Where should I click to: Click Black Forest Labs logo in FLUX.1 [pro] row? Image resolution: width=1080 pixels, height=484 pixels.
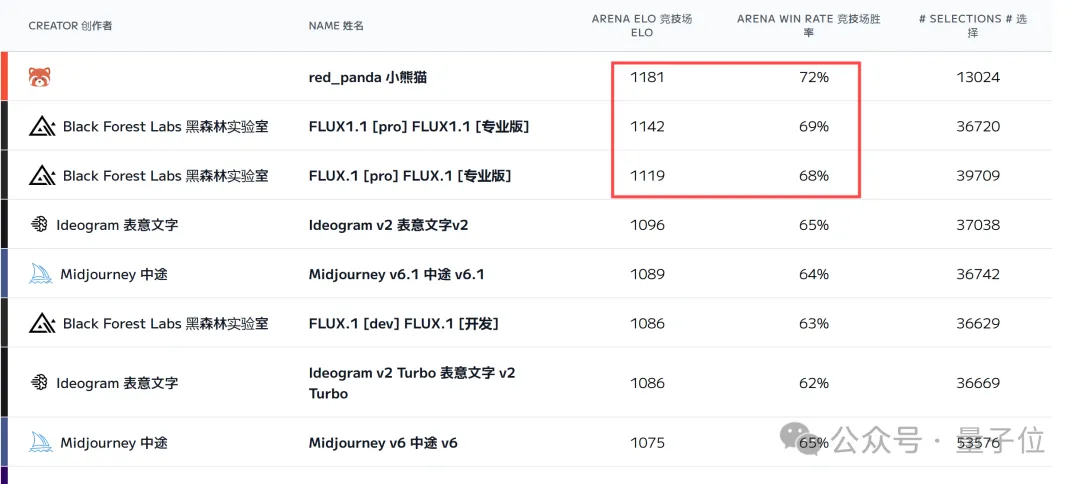tap(42, 176)
